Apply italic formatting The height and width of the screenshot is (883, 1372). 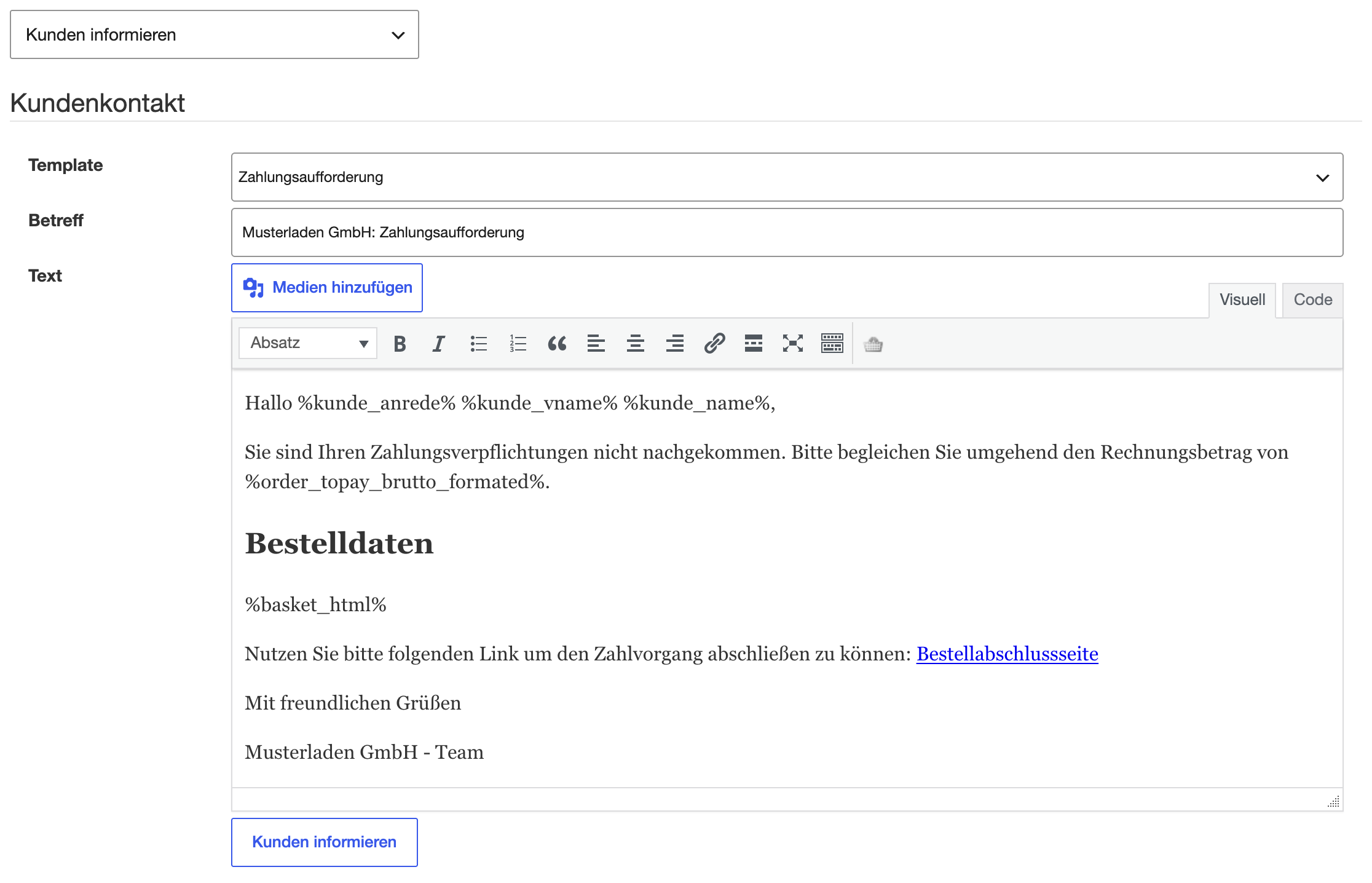[x=438, y=344]
